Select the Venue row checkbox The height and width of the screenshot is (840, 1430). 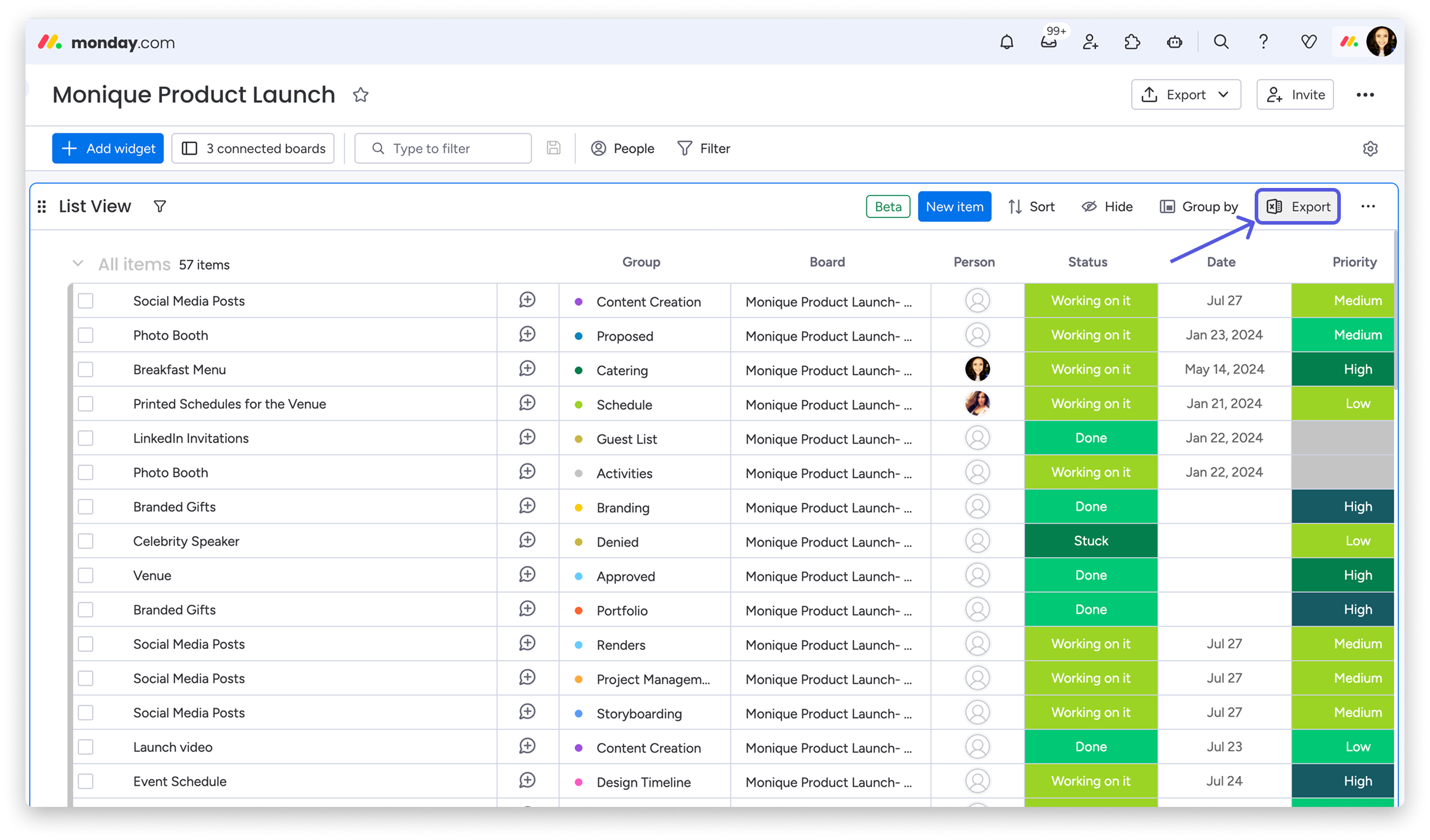pyautogui.click(x=86, y=575)
